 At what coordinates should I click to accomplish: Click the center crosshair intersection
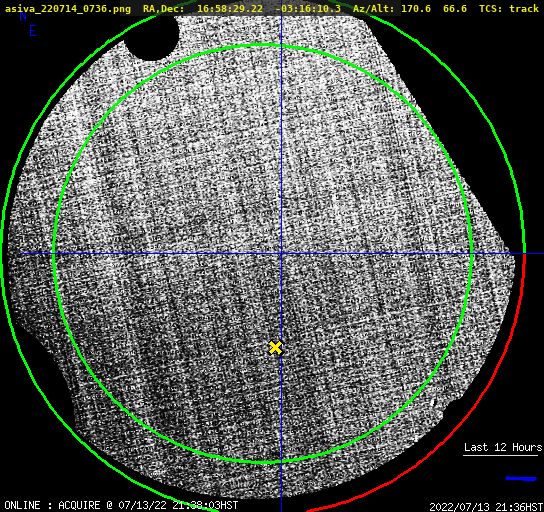pos(281,254)
